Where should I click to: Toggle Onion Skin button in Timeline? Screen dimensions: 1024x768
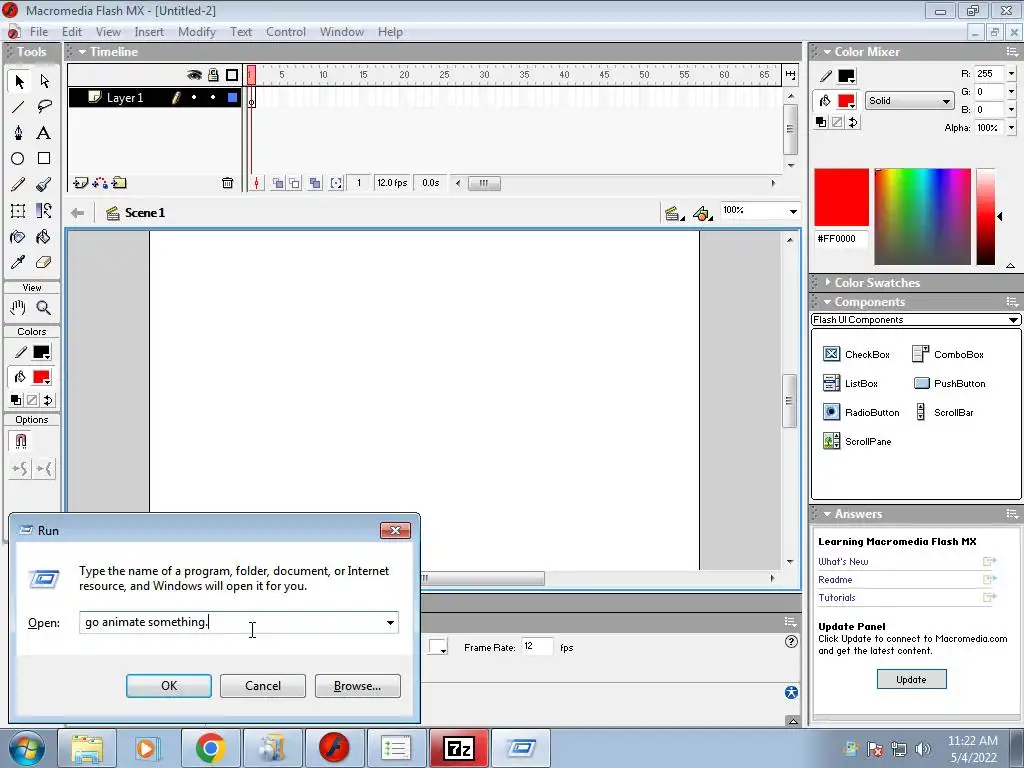[x=278, y=184]
